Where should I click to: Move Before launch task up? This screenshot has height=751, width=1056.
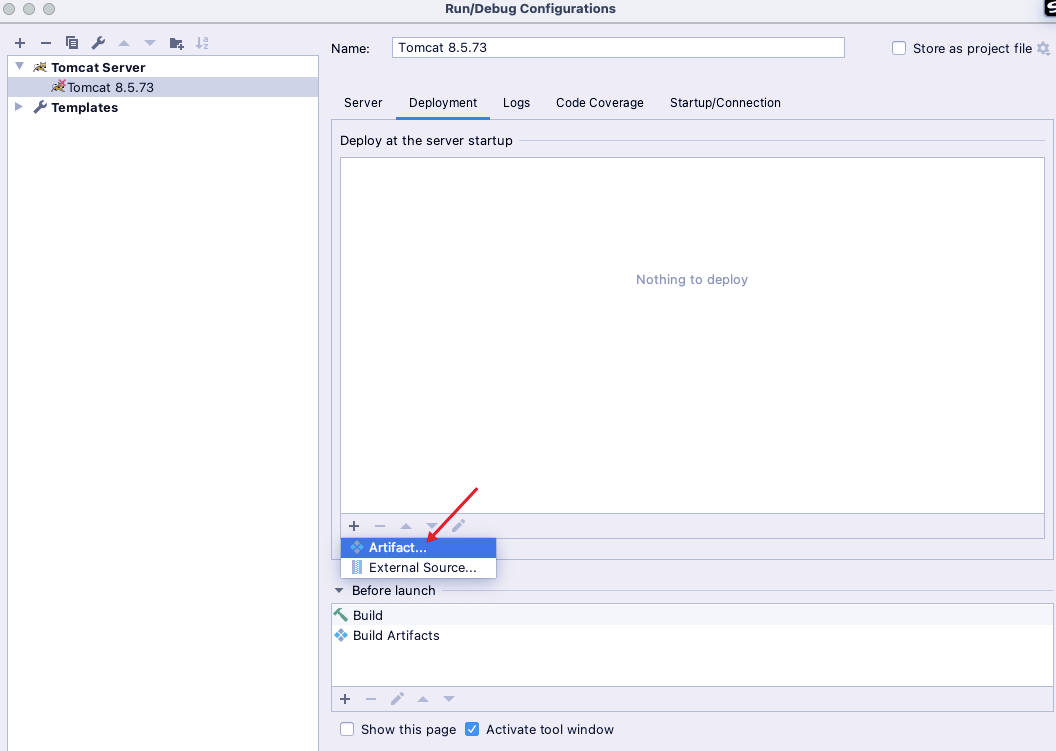click(423, 699)
